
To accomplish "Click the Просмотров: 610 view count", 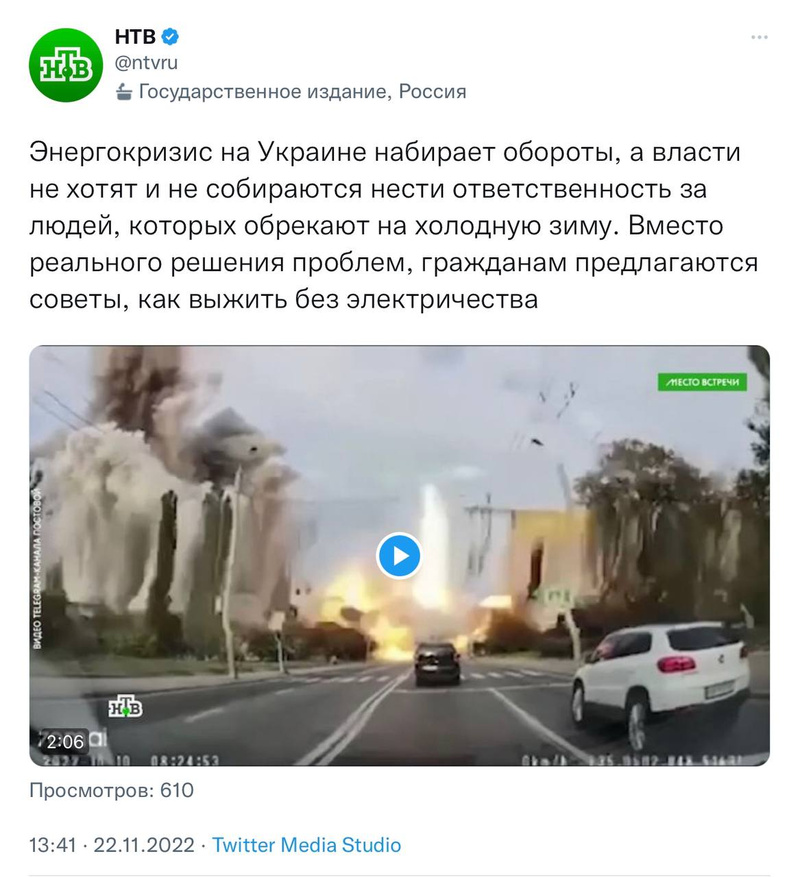I will tap(111, 790).
